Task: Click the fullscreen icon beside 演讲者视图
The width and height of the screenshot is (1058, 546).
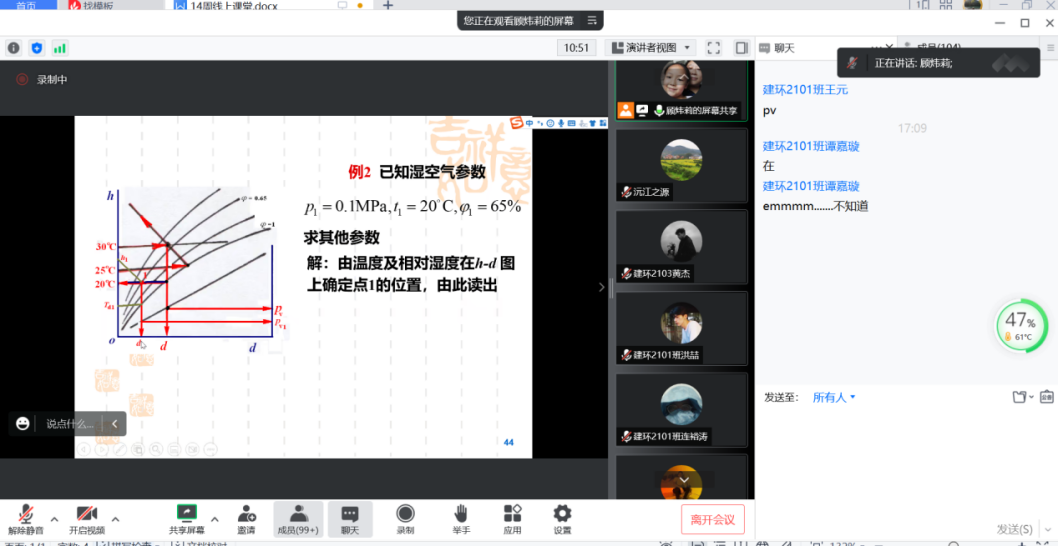Action: (713, 48)
